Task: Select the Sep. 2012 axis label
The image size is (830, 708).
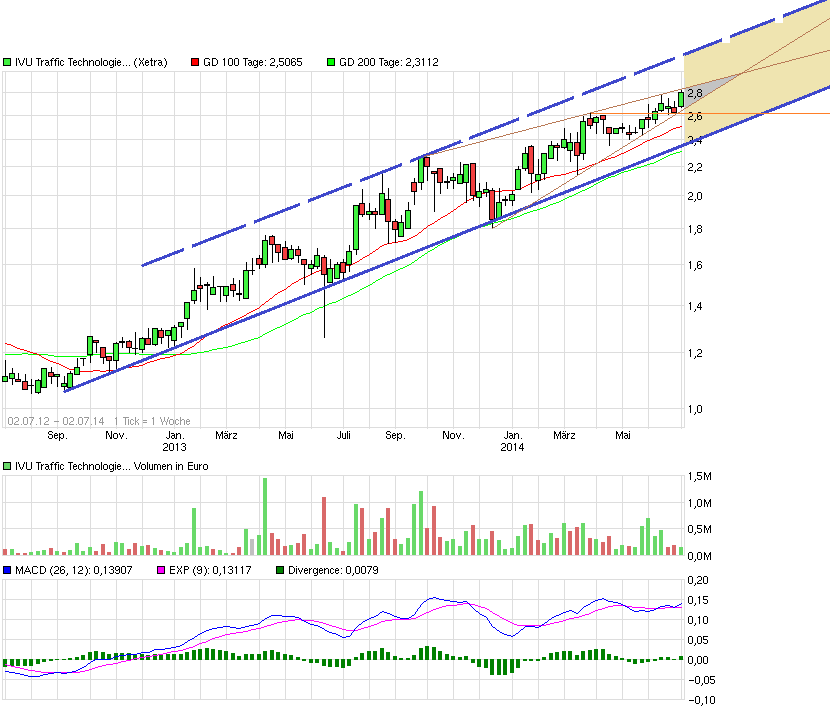Action: [57, 436]
